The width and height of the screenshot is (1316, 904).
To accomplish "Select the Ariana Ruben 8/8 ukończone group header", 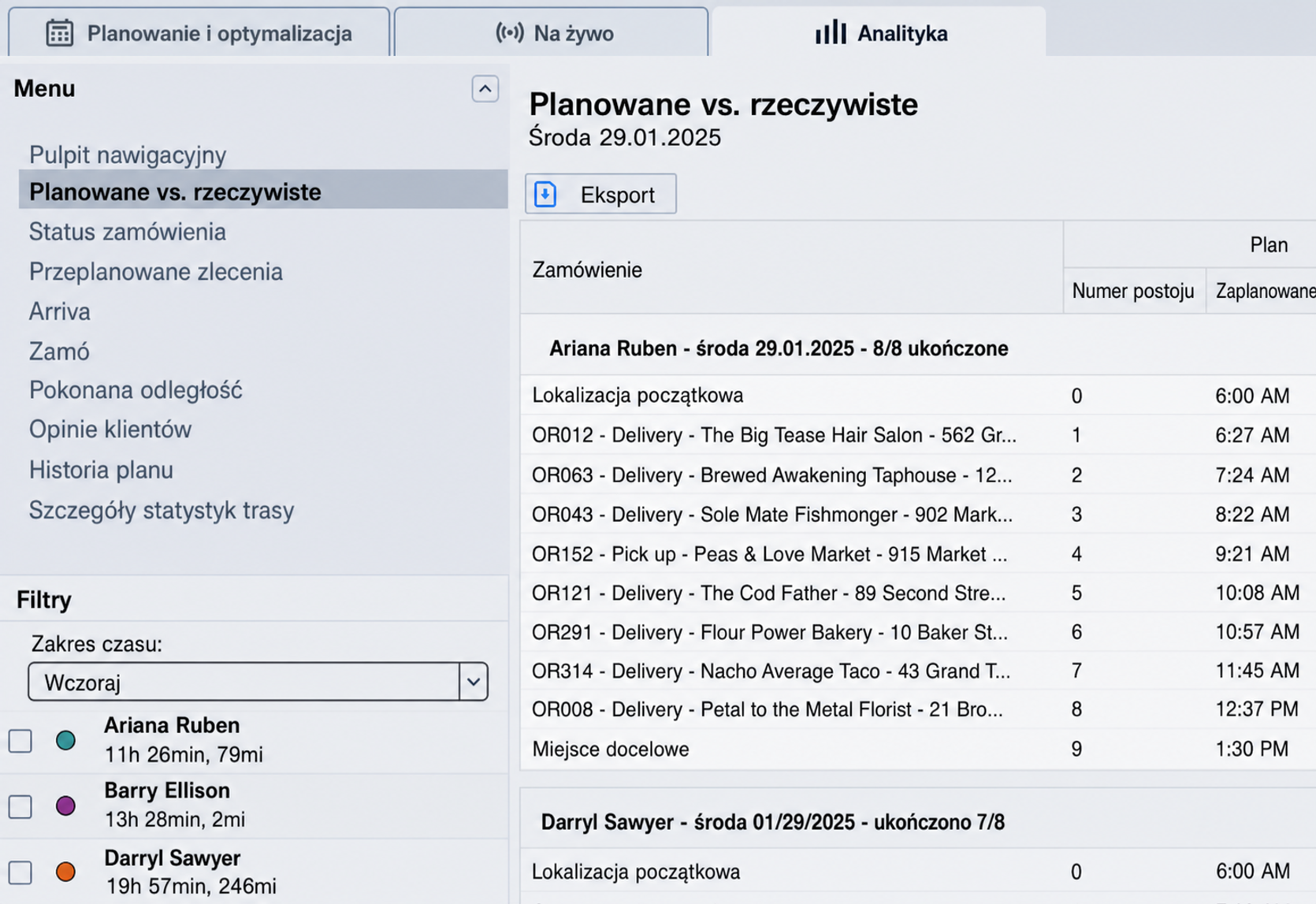I will click(x=779, y=348).
